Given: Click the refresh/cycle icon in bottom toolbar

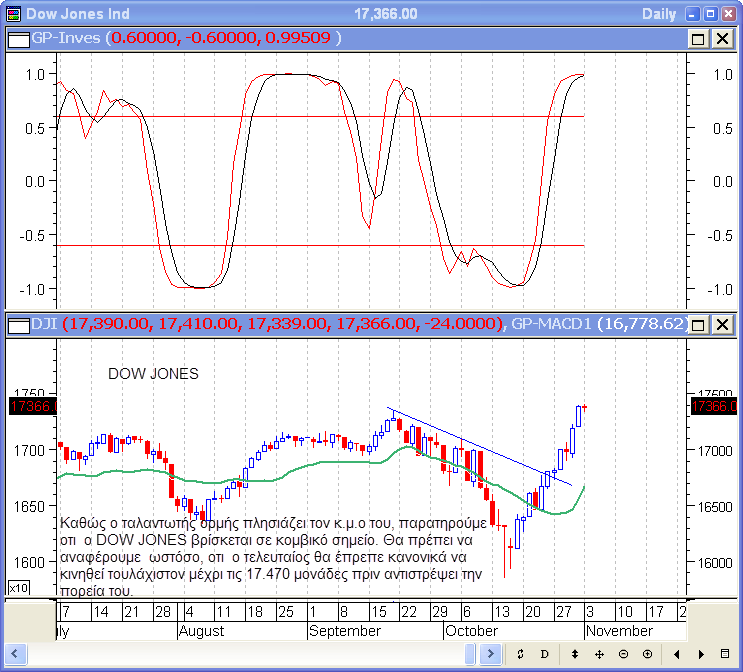Looking at the screenshot, I should coord(521,654).
